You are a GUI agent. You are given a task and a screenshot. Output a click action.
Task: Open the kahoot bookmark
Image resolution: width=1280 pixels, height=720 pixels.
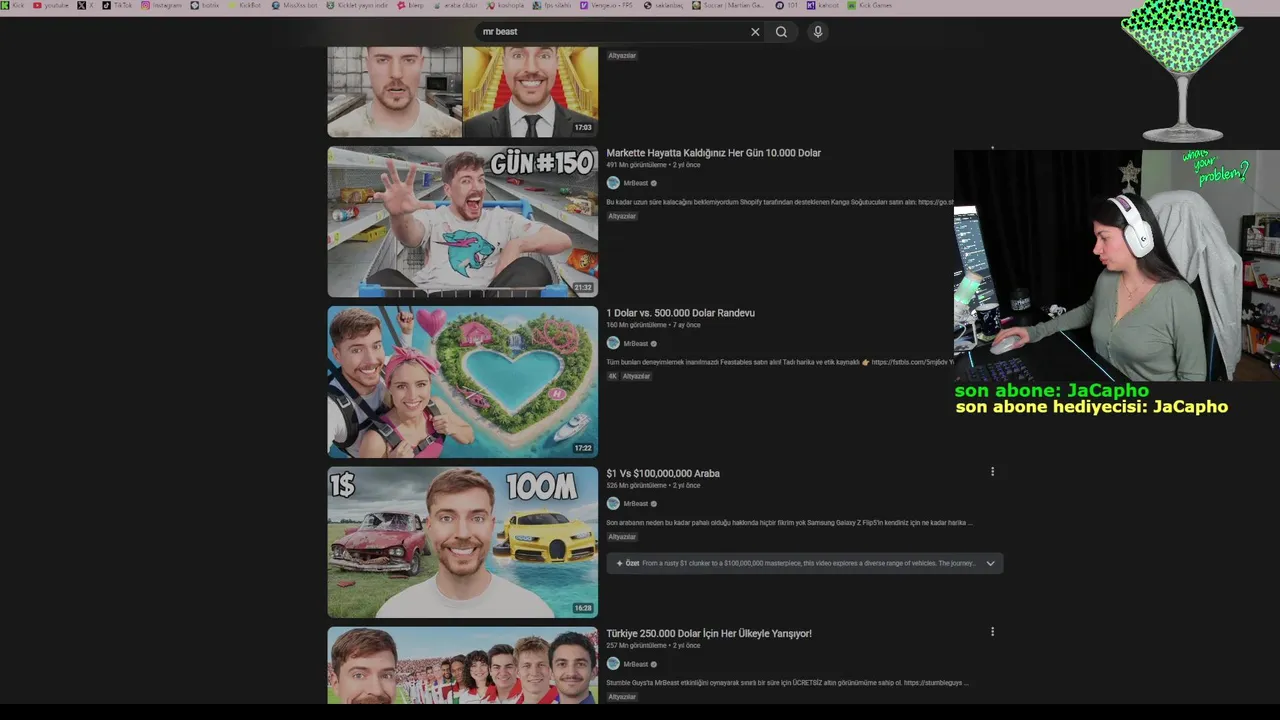click(823, 5)
